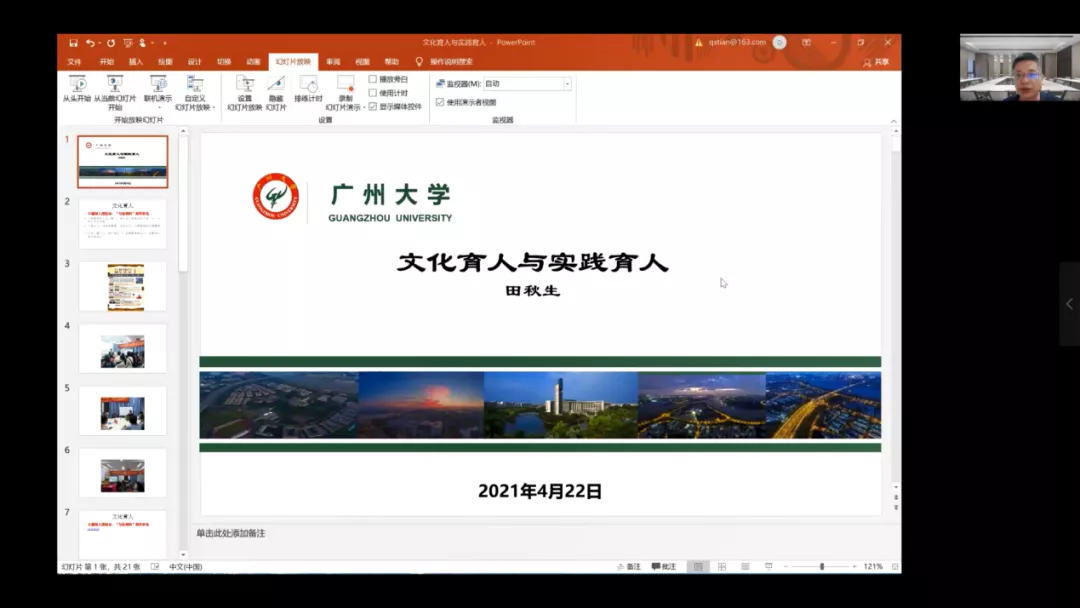This screenshot has width=1080, height=608.
Task: Click the 从头开始 (From Beginning) slideshow icon
Action: pyautogui.click(x=77, y=86)
